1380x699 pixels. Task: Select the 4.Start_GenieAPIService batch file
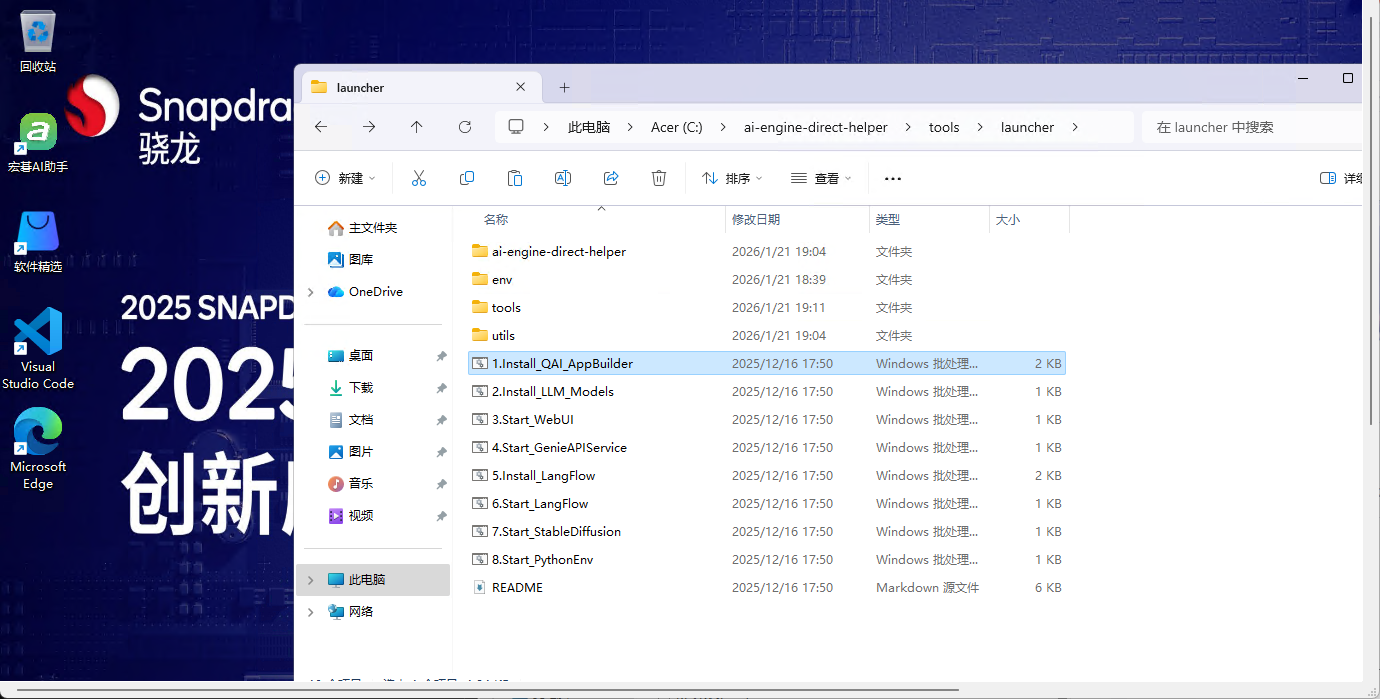pyautogui.click(x=767, y=448)
